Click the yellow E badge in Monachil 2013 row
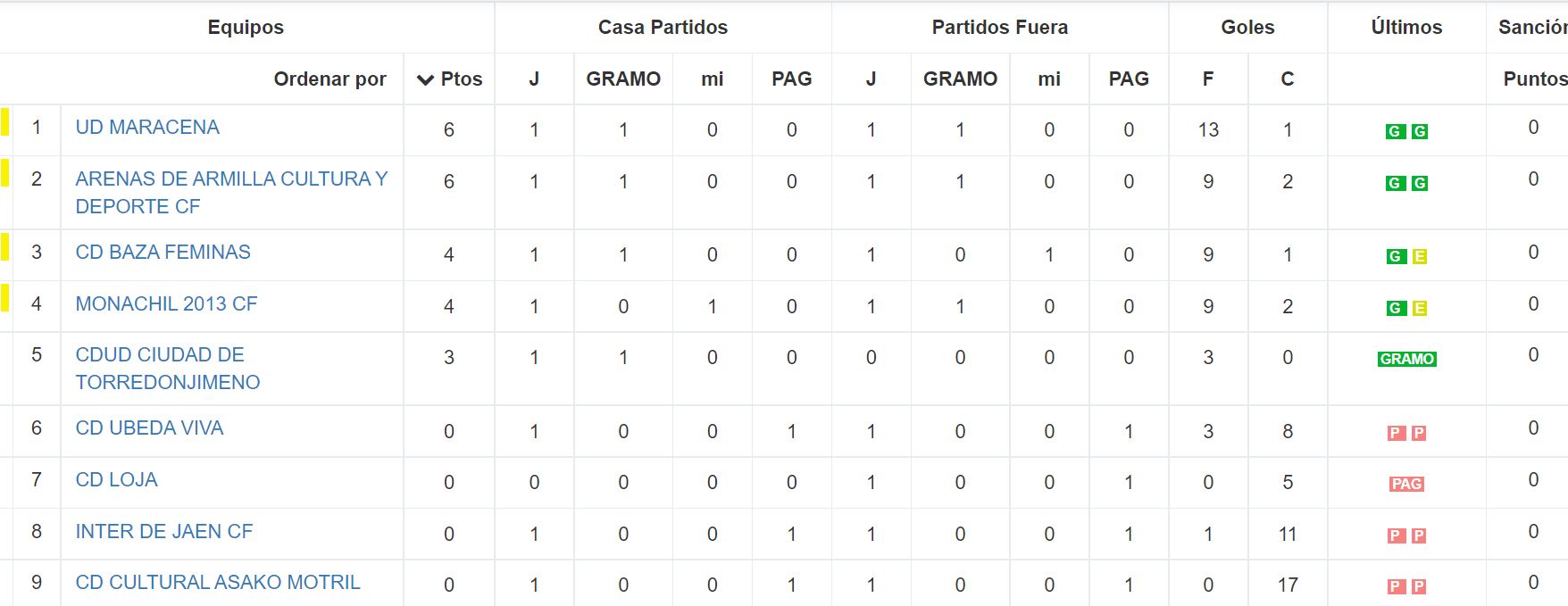Image resolution: width=1568 pixels, height=606 pixels. click(1419, 309)
